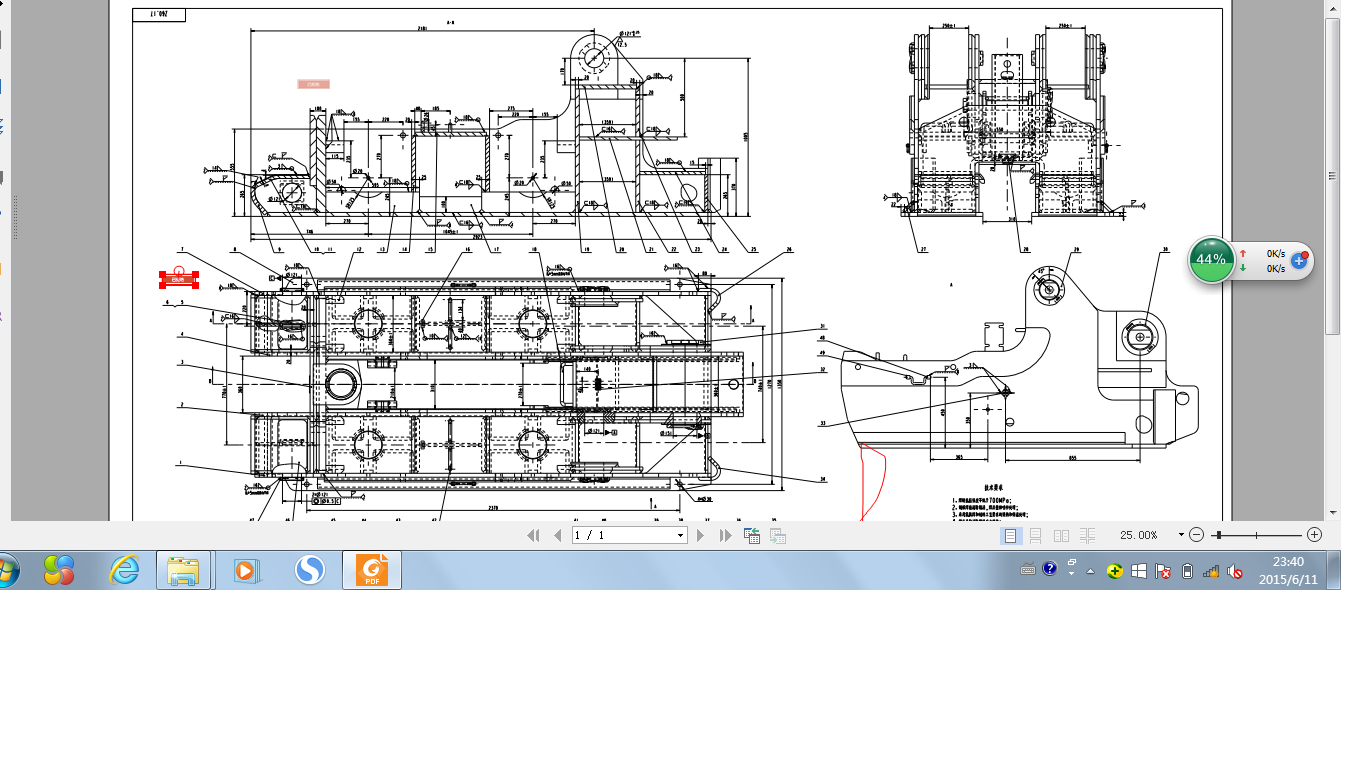The image size is (1366, 768).
Task: Click the 25.00% zoom value
Action: click(x=1139, y=535)
